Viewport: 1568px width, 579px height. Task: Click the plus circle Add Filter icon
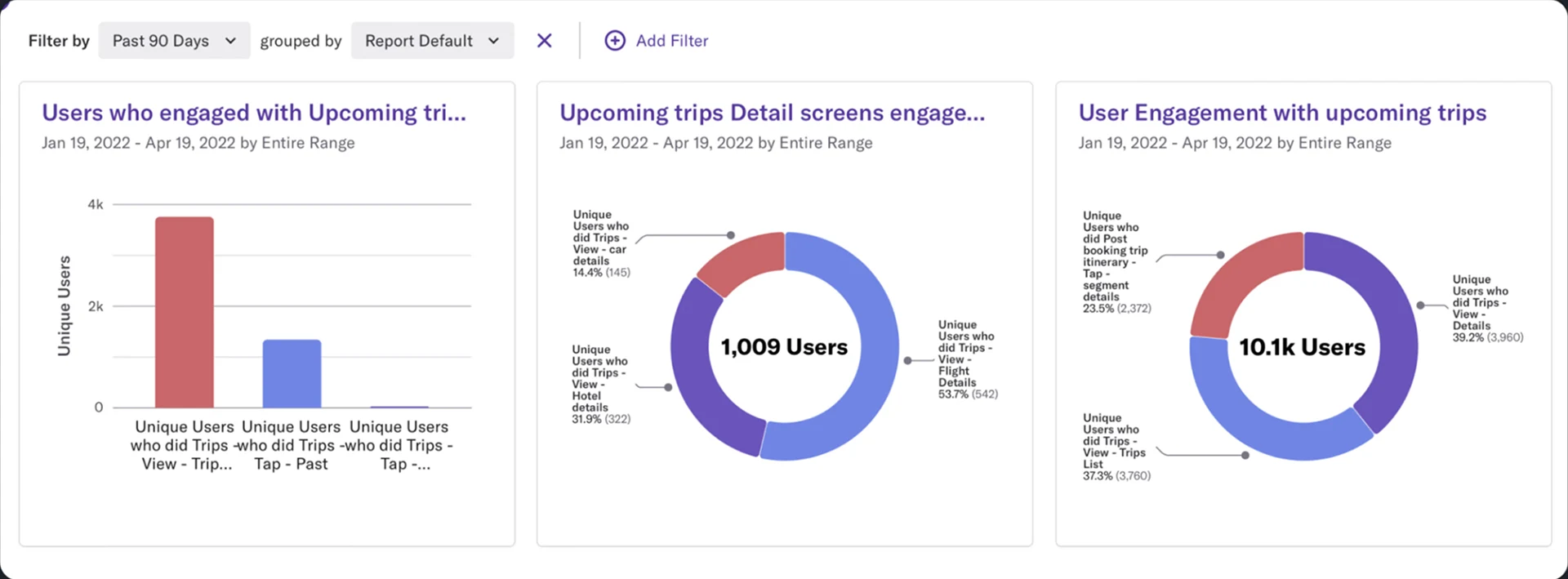[x=614, y=41]
